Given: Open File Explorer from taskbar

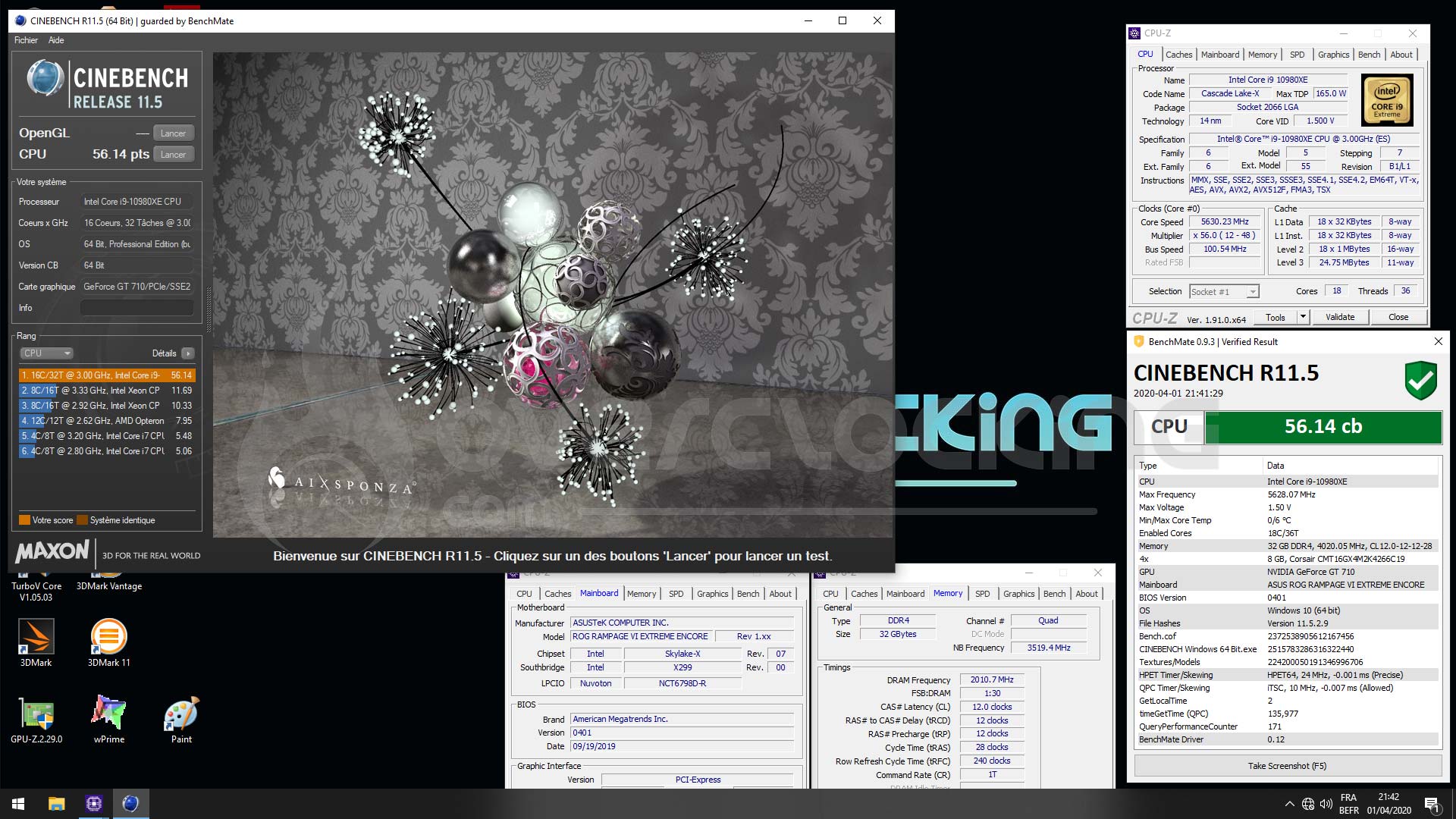Looking at the screenshot, I should click(x=57, y=804).
